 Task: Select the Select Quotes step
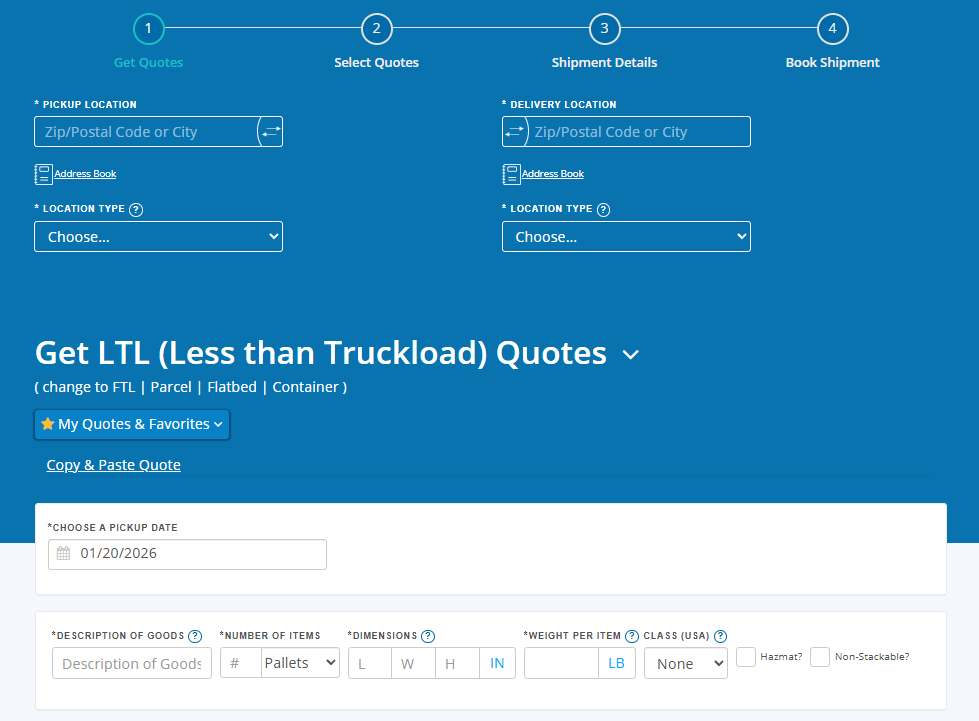tap(376, 29)
